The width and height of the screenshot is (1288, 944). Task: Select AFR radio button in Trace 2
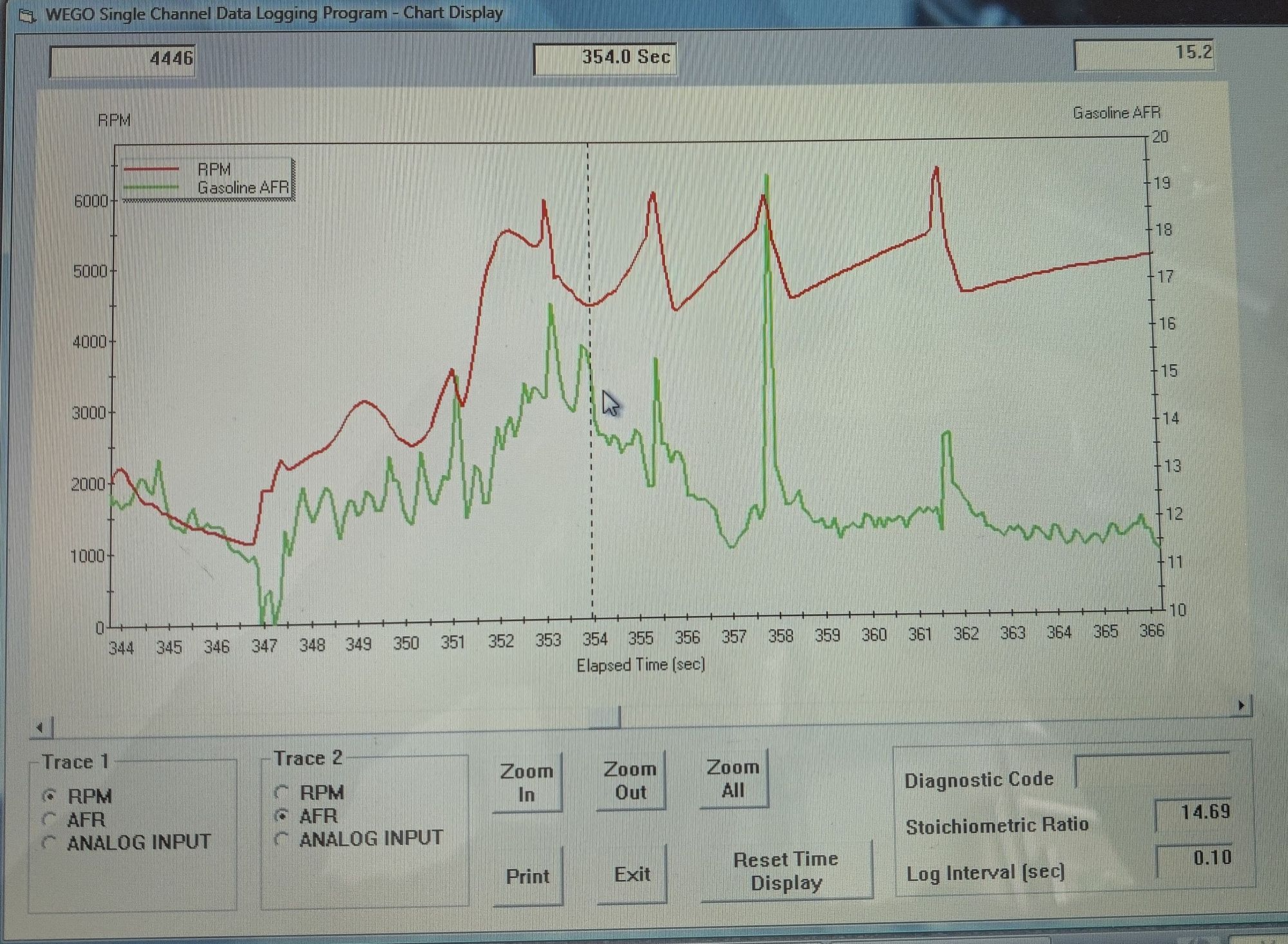click(281, 816)
